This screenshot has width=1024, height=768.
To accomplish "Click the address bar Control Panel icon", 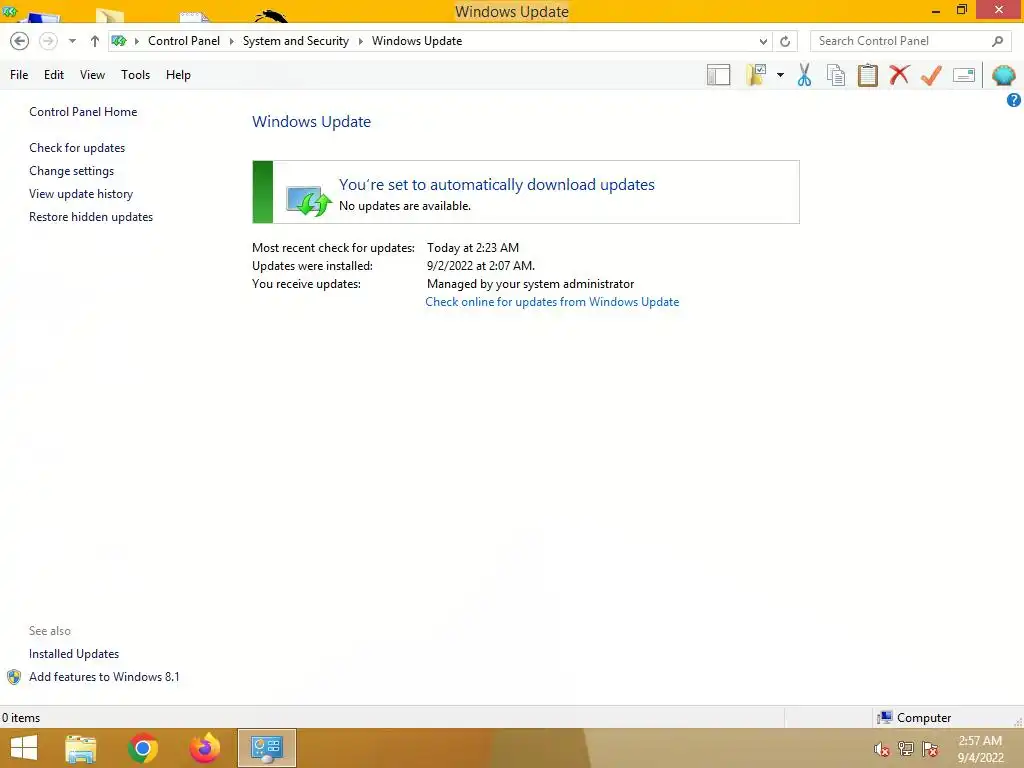I will click(119, 41).
